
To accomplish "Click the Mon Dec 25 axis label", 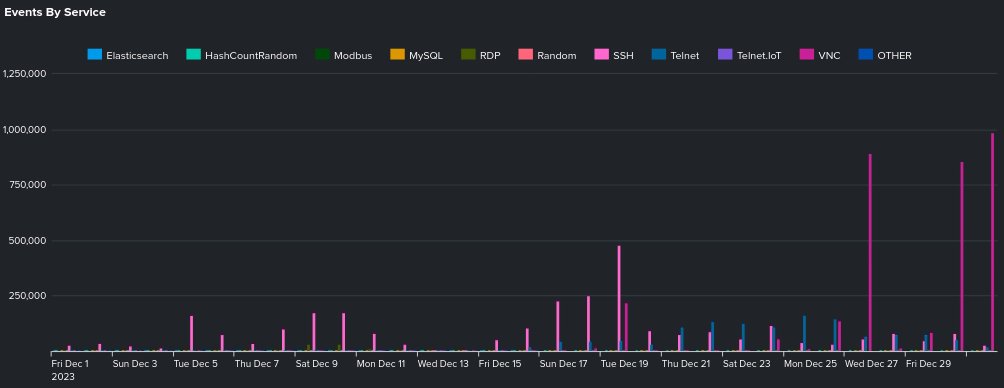I will click(811, 364).
